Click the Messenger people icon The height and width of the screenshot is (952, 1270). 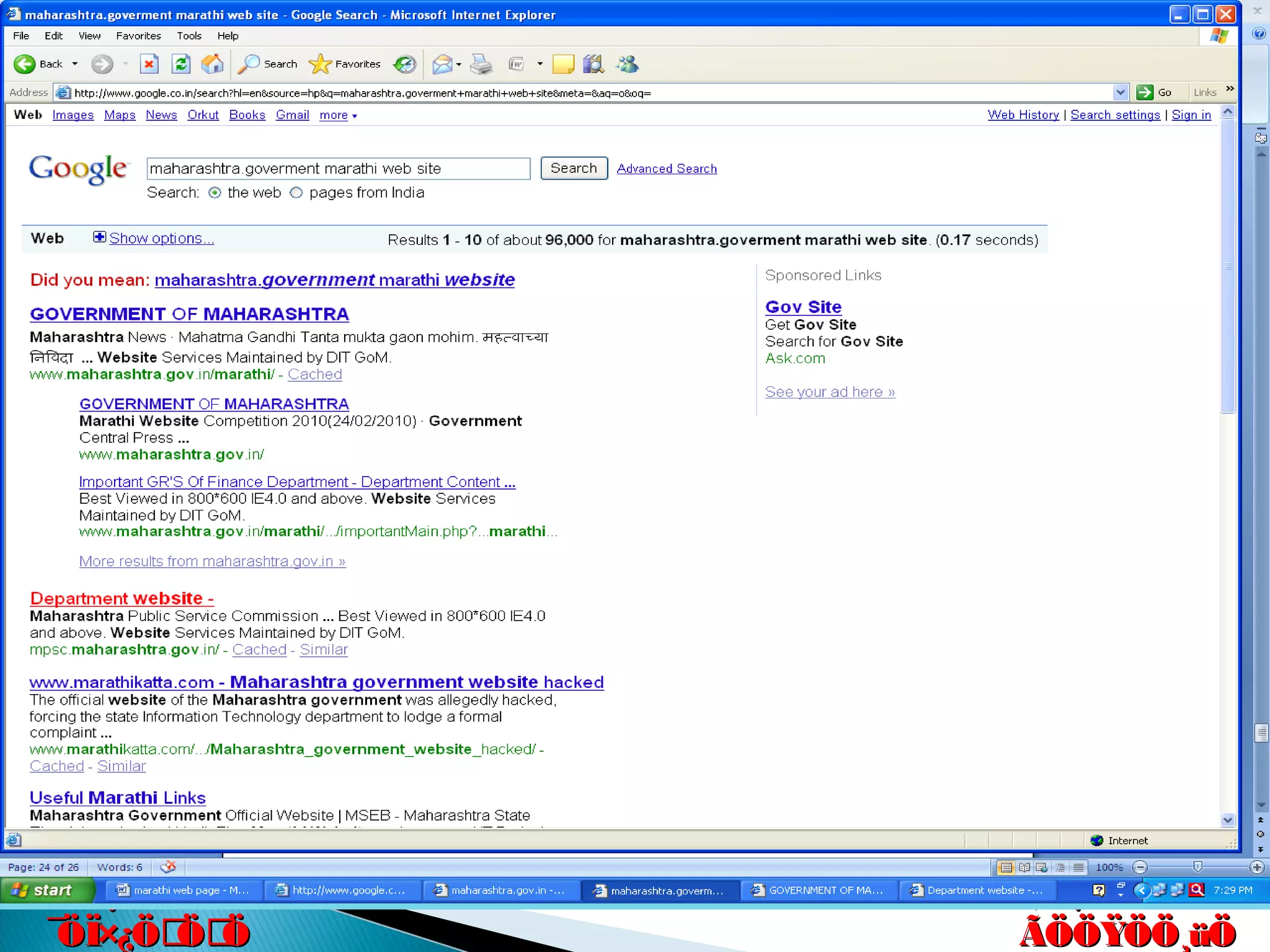[627, 64]
